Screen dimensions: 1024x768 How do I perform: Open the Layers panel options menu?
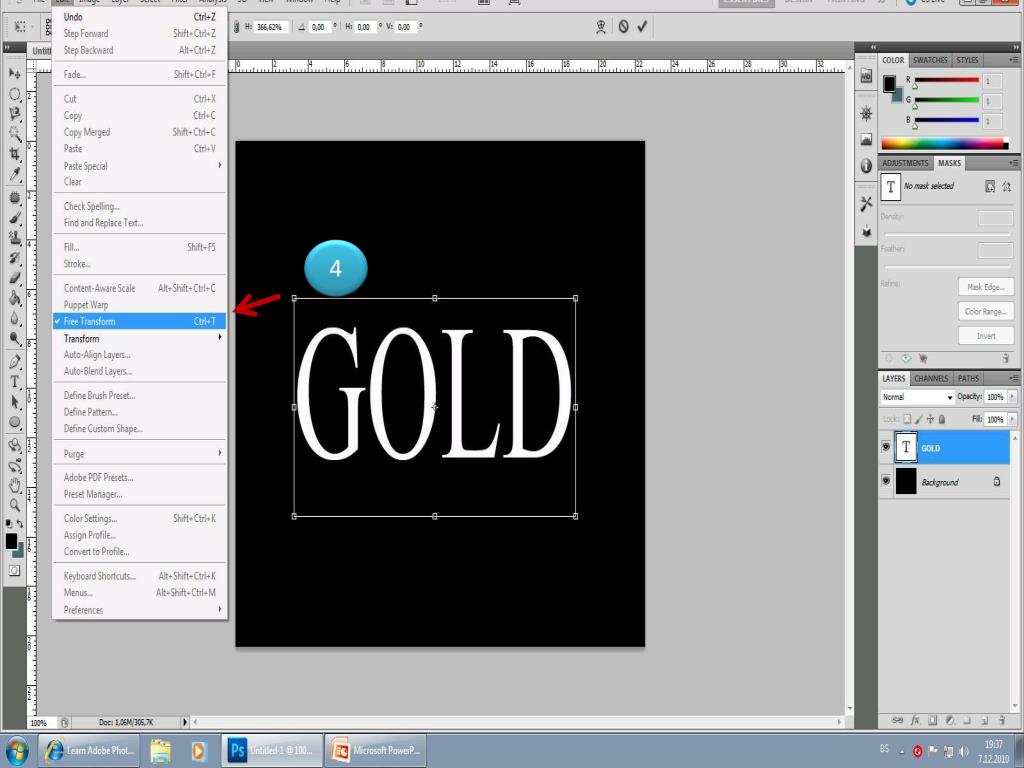coord(1013,378)
